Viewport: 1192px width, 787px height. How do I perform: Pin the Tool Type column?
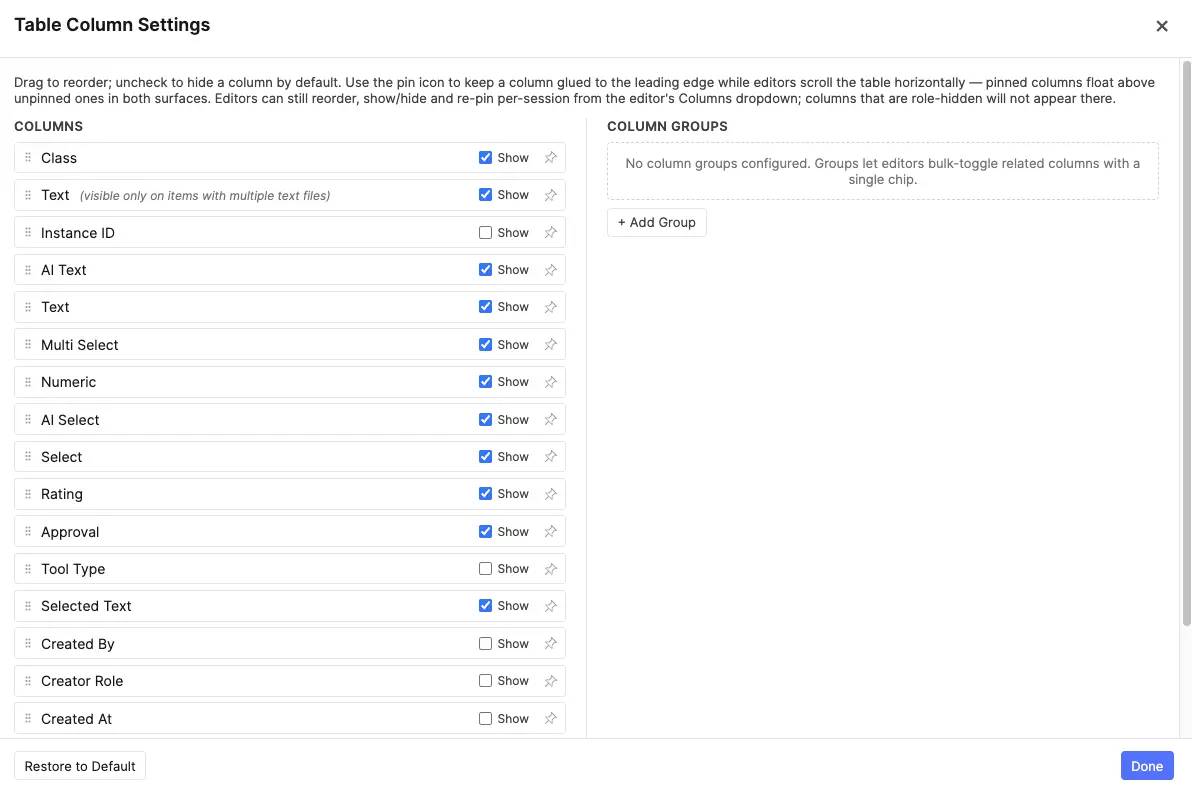point(550,569)
